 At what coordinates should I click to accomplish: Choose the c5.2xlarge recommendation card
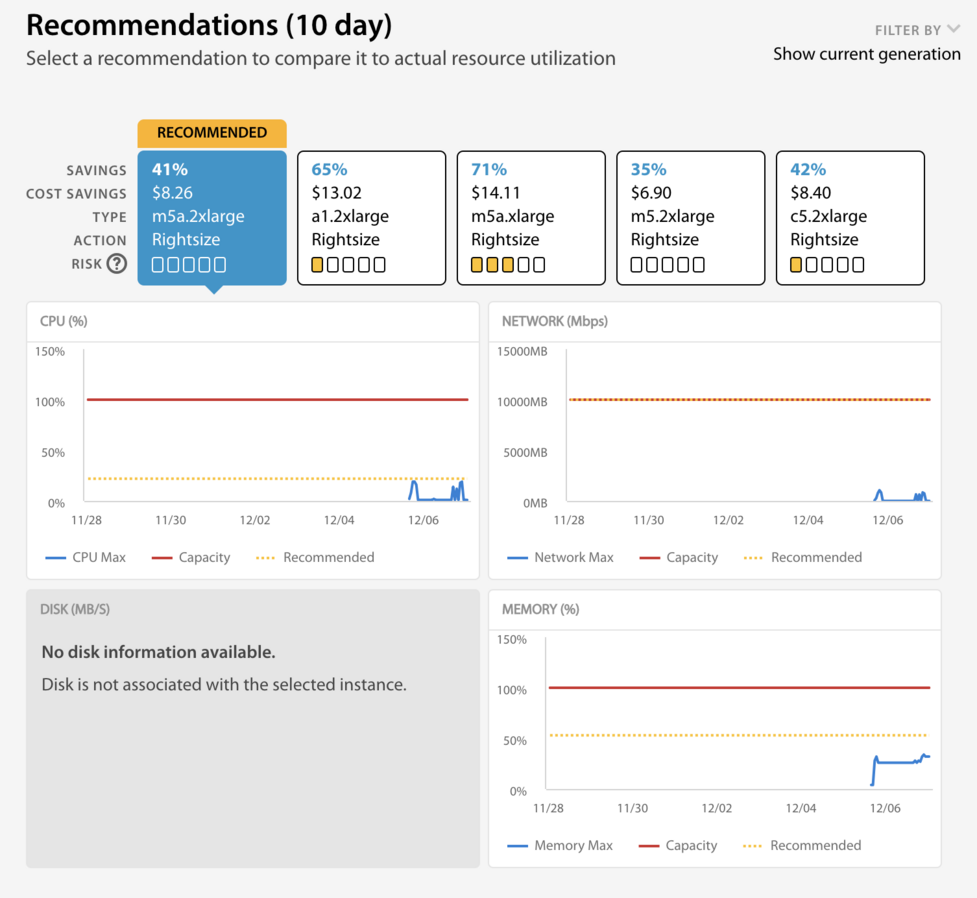click(x=850, y=217)
